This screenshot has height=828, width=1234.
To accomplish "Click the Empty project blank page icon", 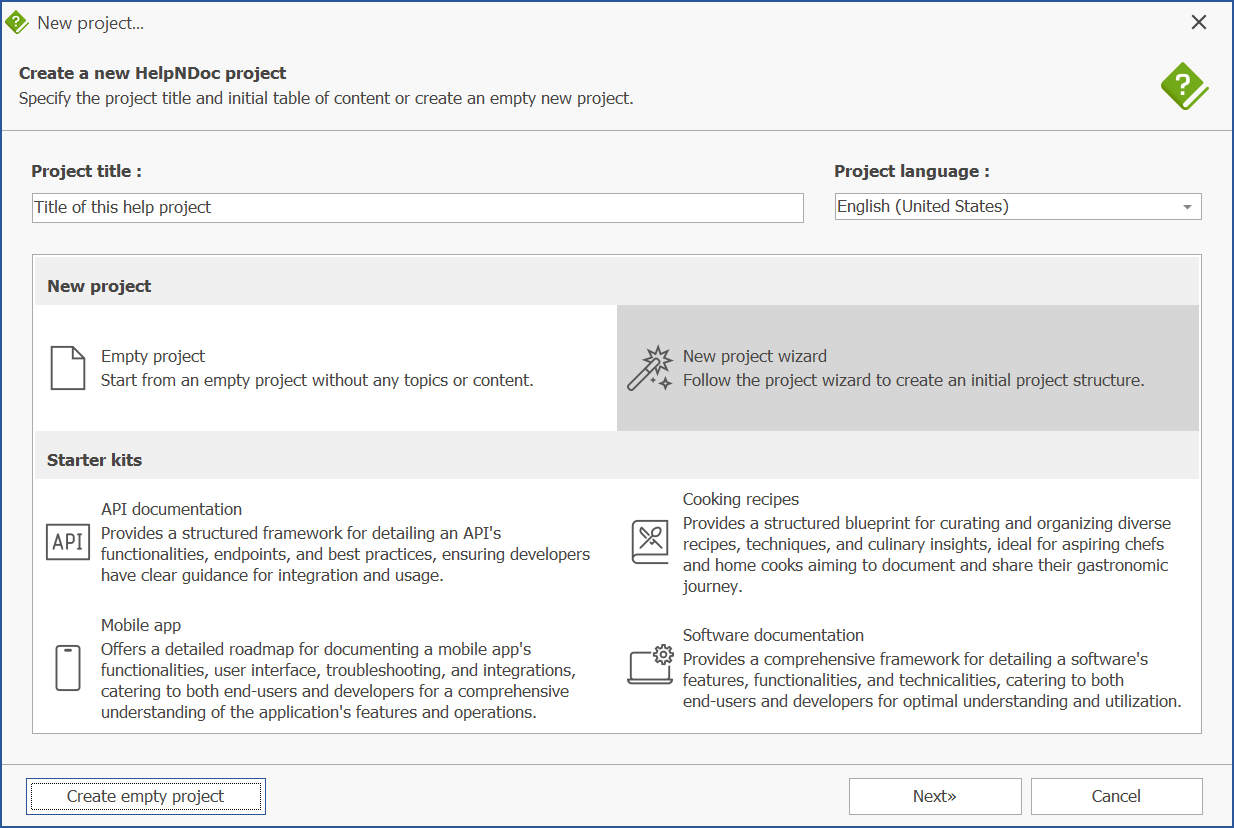I will [x=68, y=368].
